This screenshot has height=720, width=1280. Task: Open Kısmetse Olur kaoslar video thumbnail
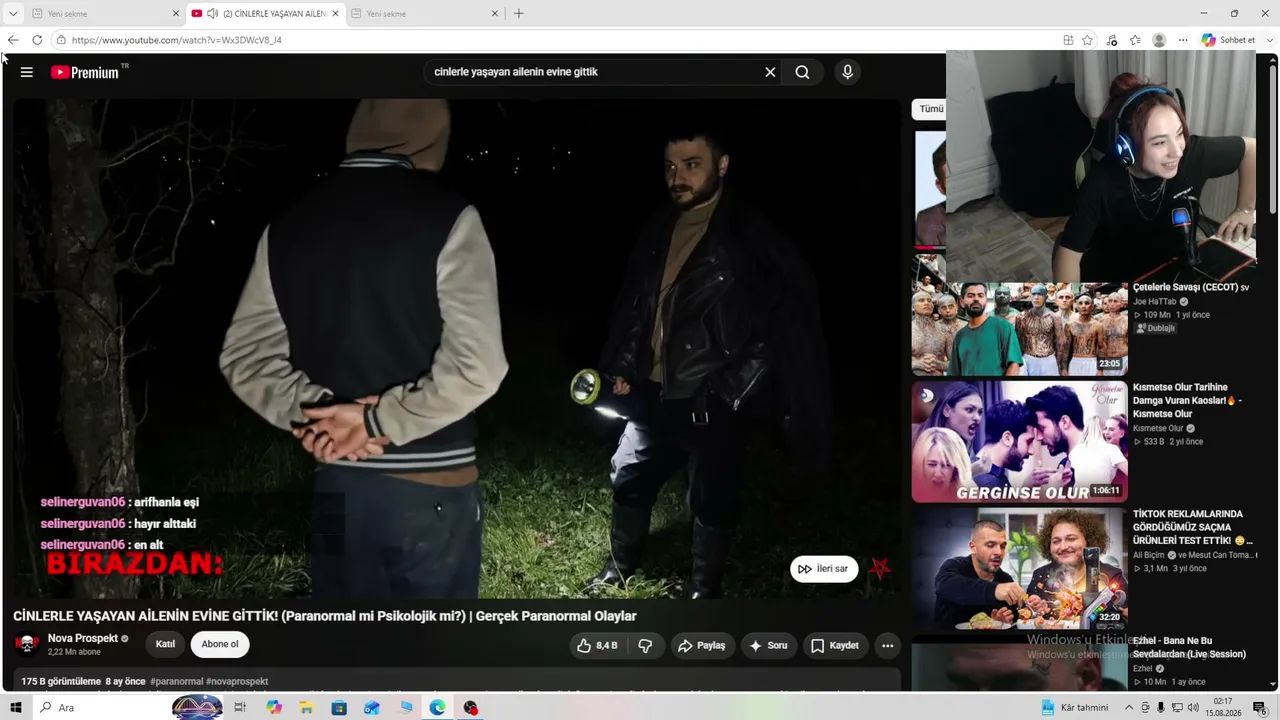pyautogui.click(x=1019, y=441)
